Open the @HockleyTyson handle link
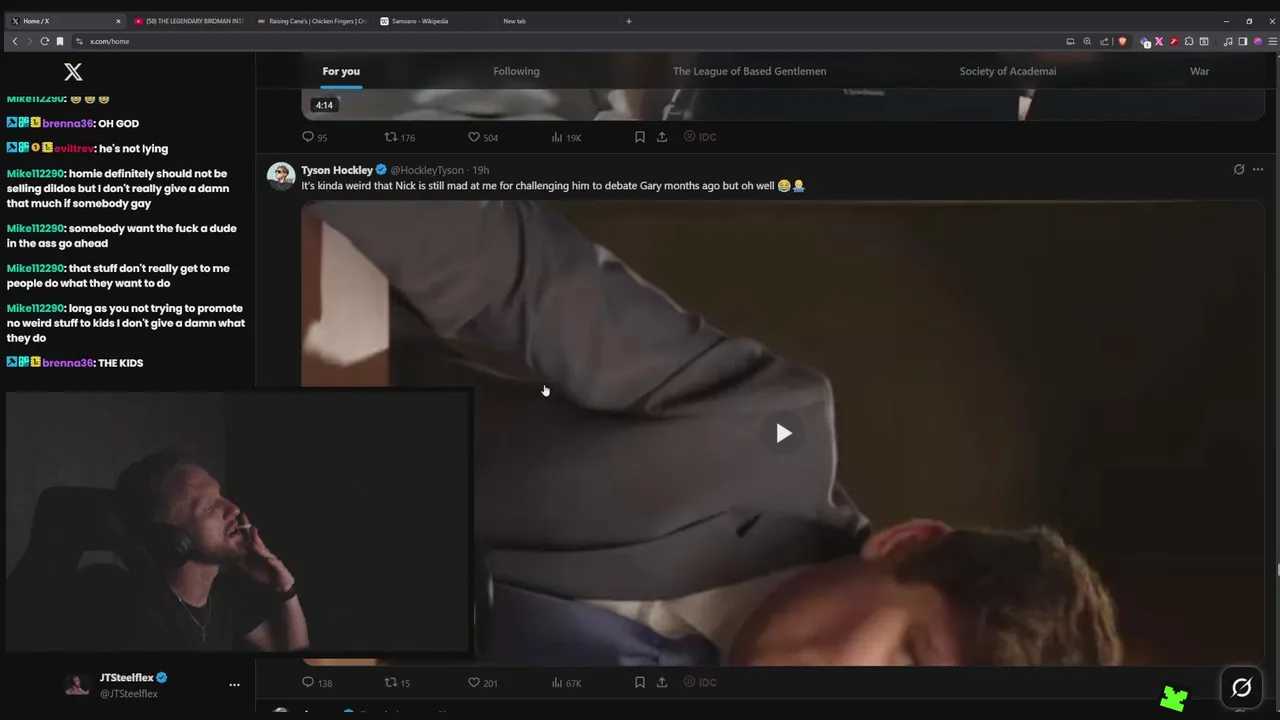The image size is (1280, 720). (x=427, y=170)
